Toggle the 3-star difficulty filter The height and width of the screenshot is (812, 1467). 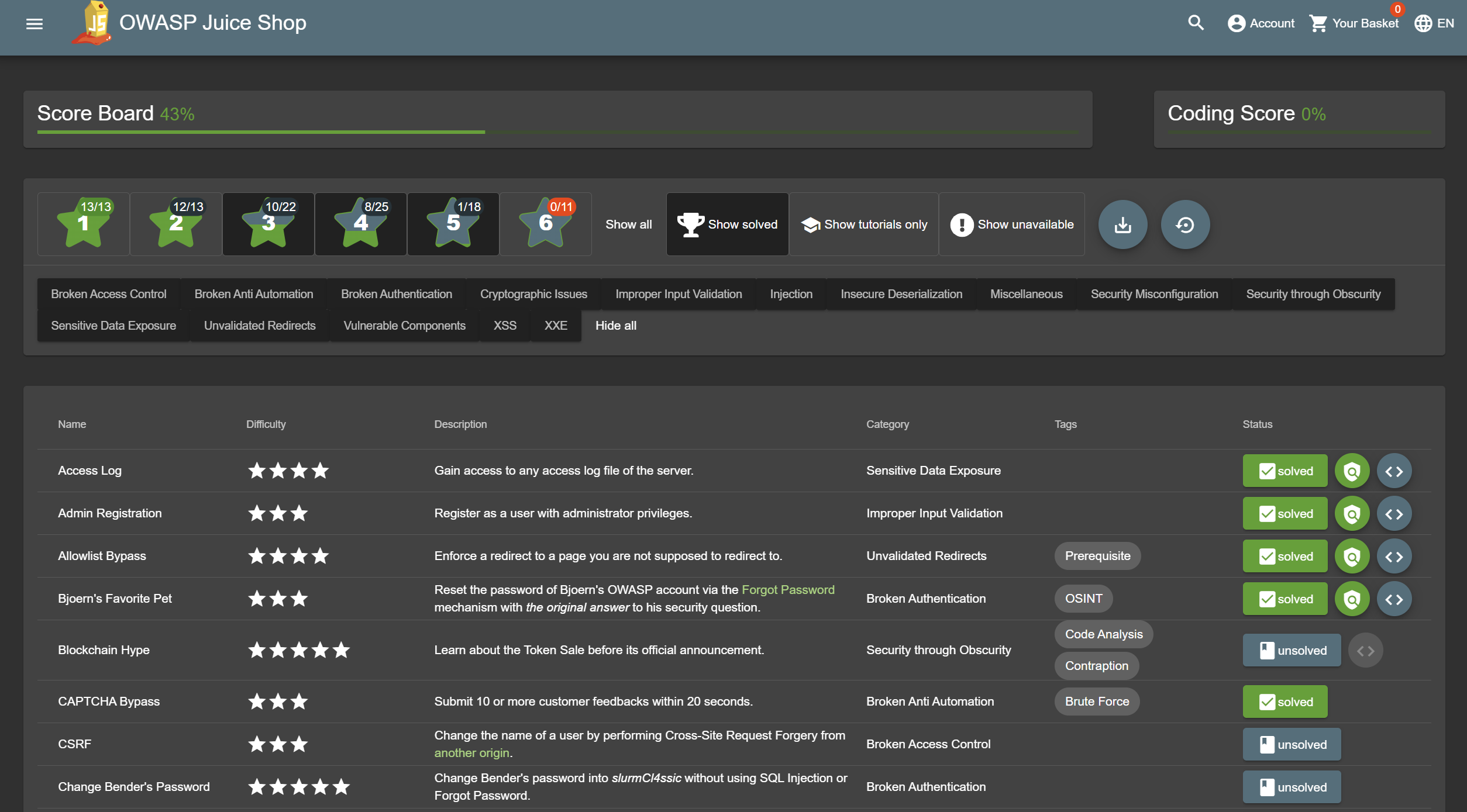coord(268,224)
